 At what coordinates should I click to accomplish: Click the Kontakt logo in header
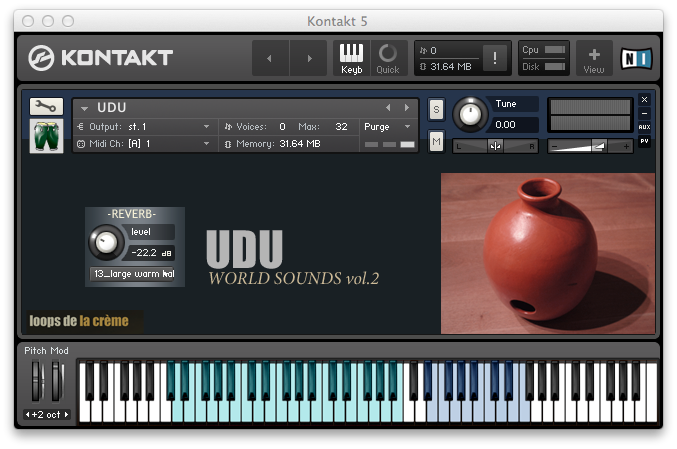tap(101, 58)
